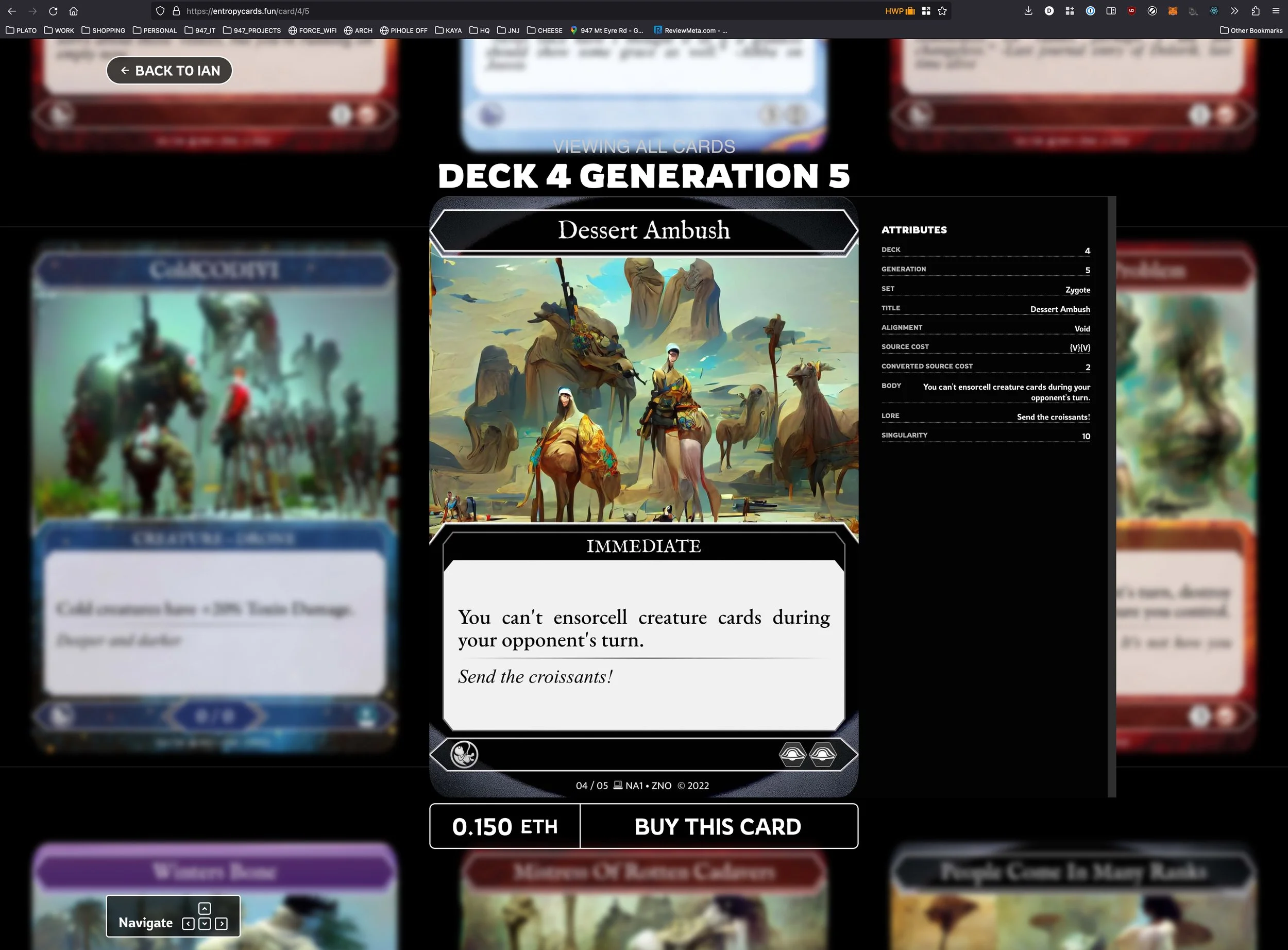Open the MetaMask fox extension

pyautogui.click(x=1173, y=11)
